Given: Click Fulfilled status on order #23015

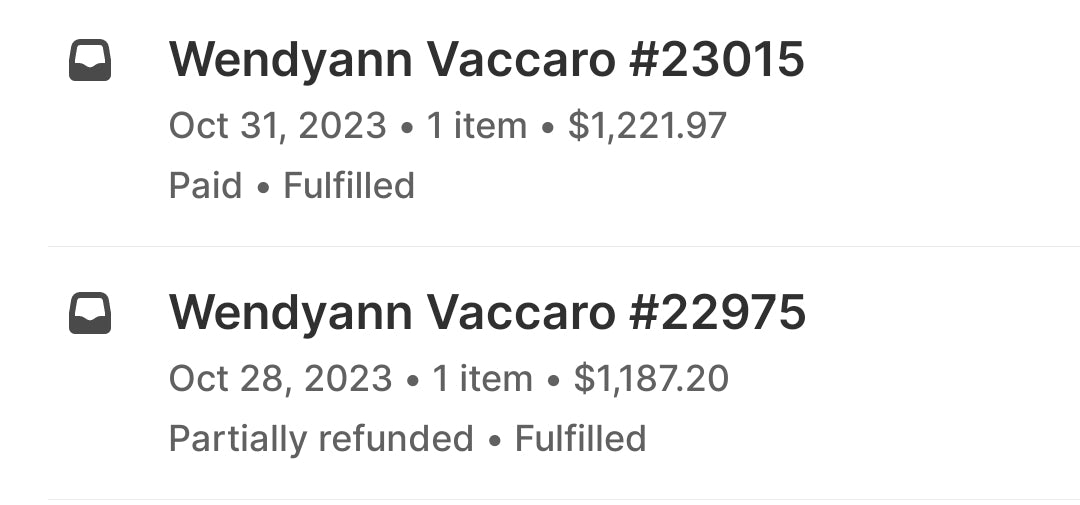Looking at the screenshot, I should tap(349, 186).
